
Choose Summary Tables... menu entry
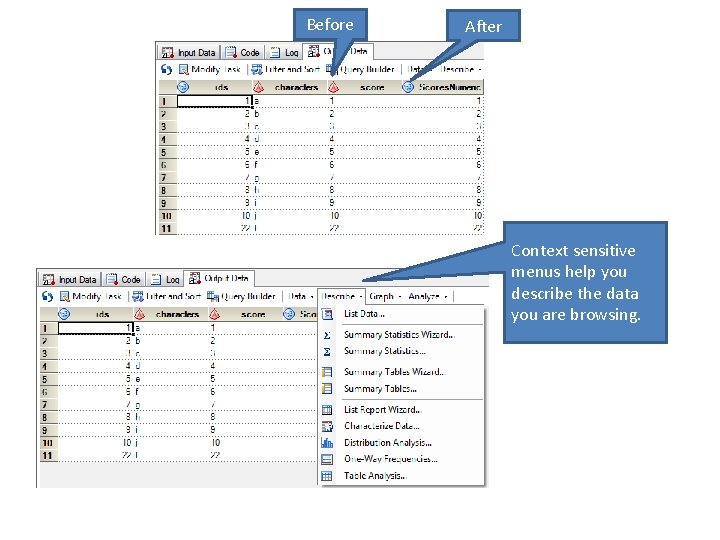[x=401, y=388]
